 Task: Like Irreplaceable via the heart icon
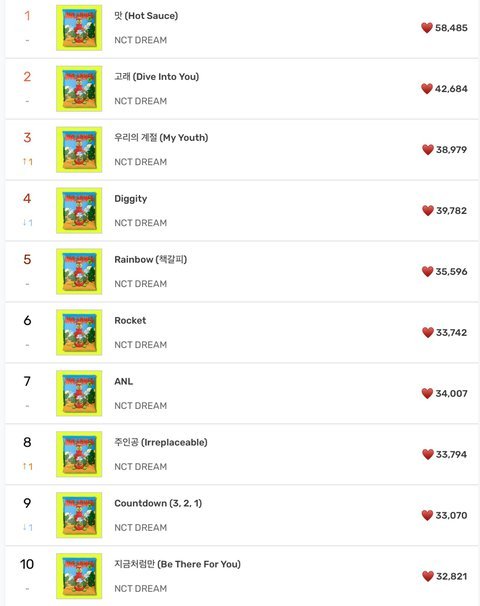(x=428, y=454)
